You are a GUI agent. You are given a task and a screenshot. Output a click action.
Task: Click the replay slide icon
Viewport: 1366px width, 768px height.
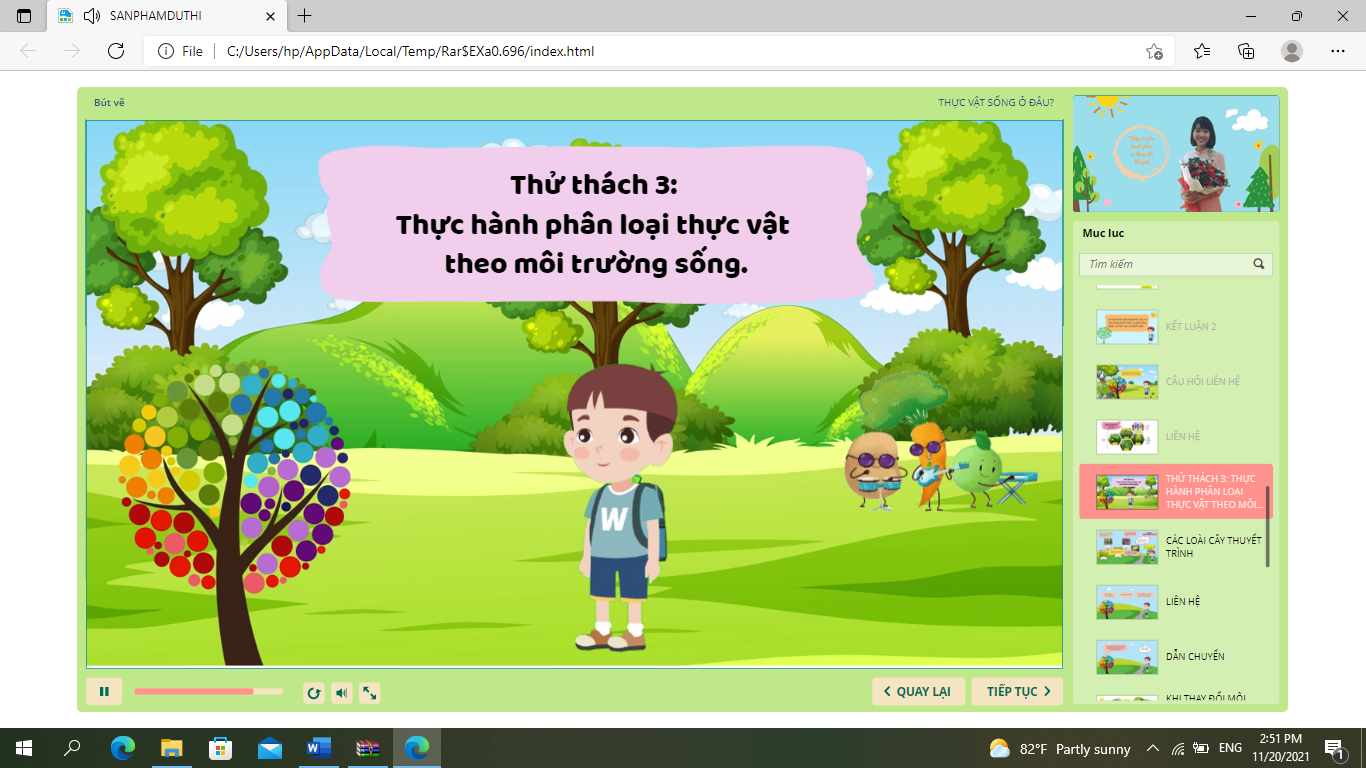coord(314,692)
